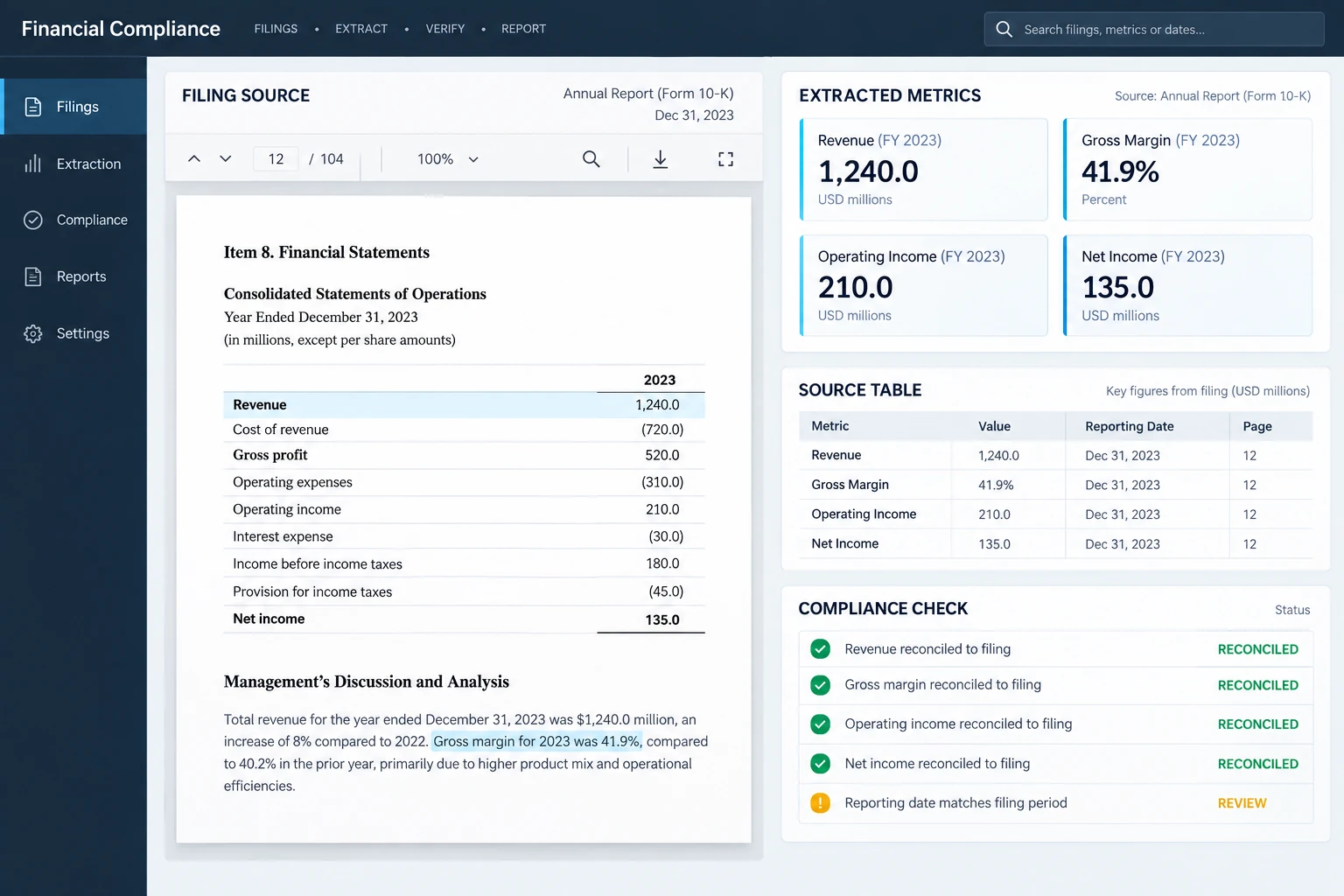Select highlighted Revenue row in statement
1344x896 pixels.
(x=464, y=405)
